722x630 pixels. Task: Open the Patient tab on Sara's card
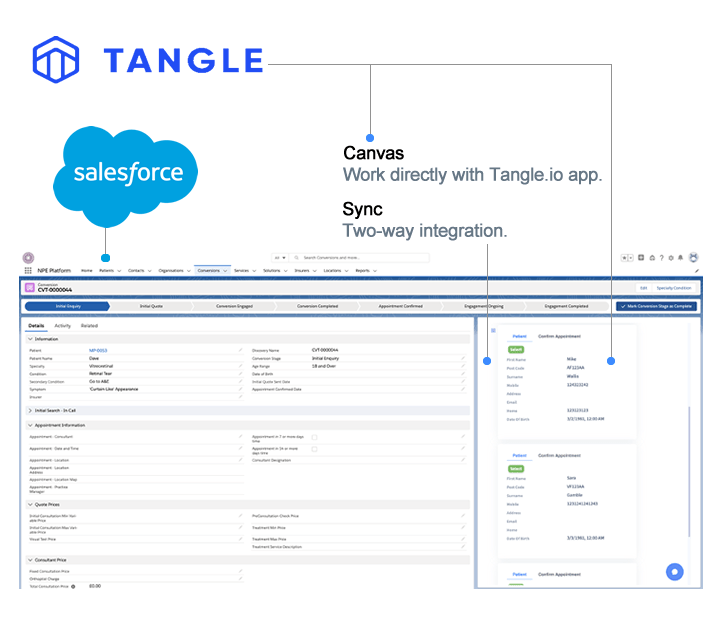[519, 455]
